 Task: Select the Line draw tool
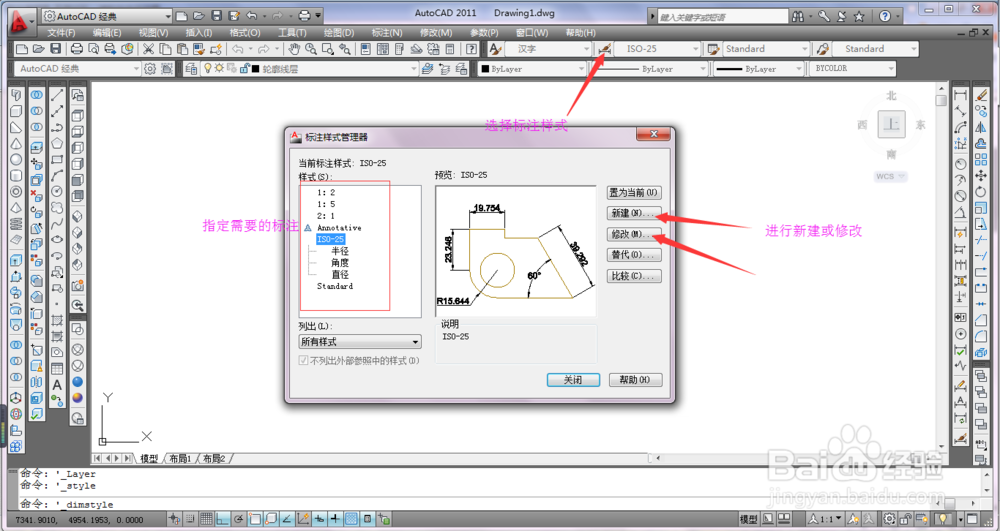pyautogui.click(x=57, y=95)
